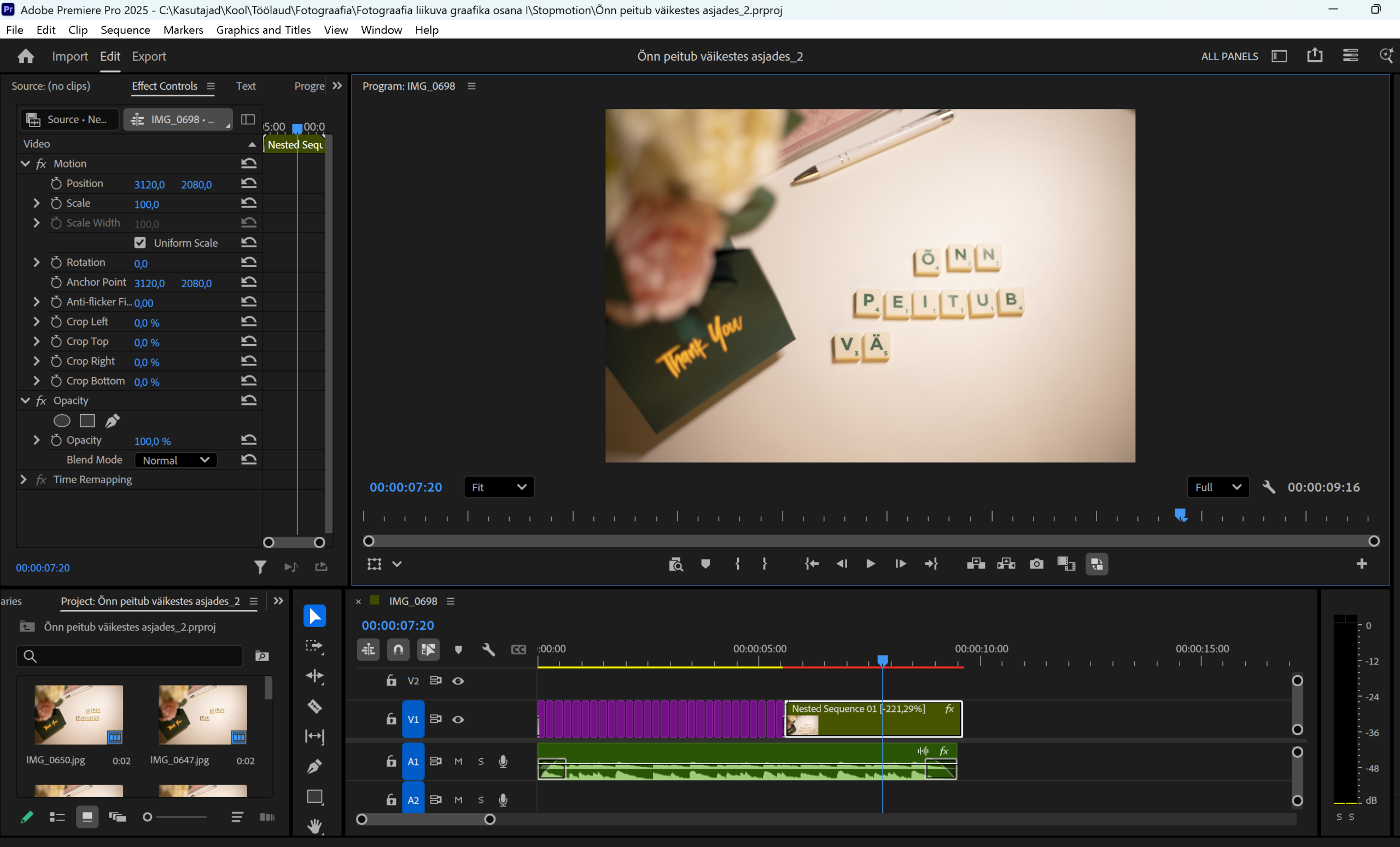Viewport: 1400px width, 847px height.
Task: Switch to the Export tab
Action: point(149,56)
